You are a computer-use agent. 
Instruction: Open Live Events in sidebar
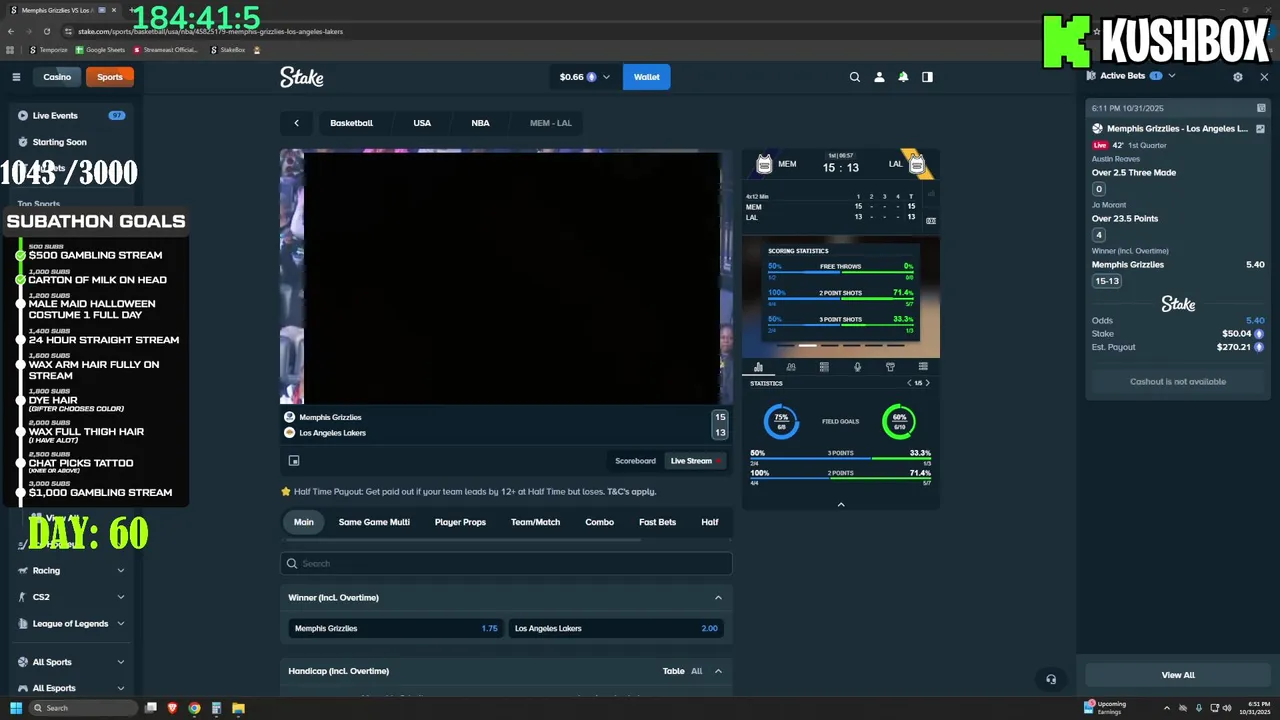tap(70, 116)
